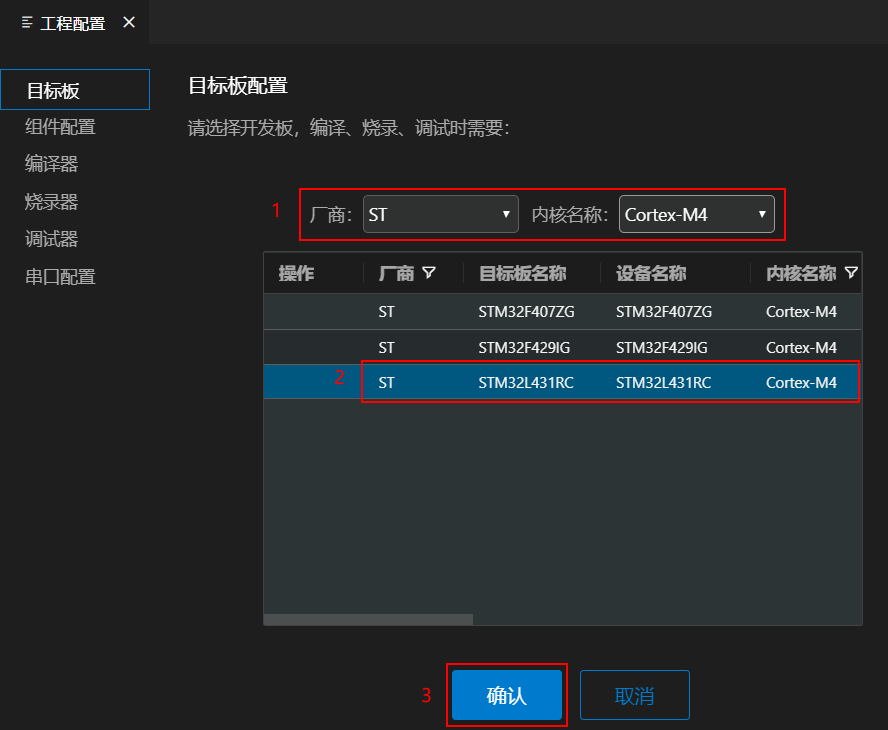
Task: Click ST vendor cell in STM32F407ZG row
Action: [386, 311]
